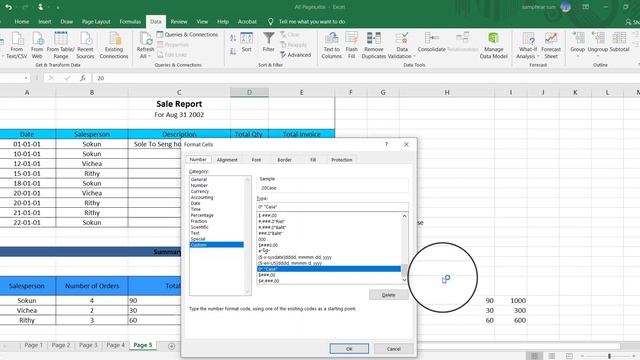This screenshot has height=360, width=640.
Task: Switch to the Insert ribbon tab
Action: tap(45, 22)
